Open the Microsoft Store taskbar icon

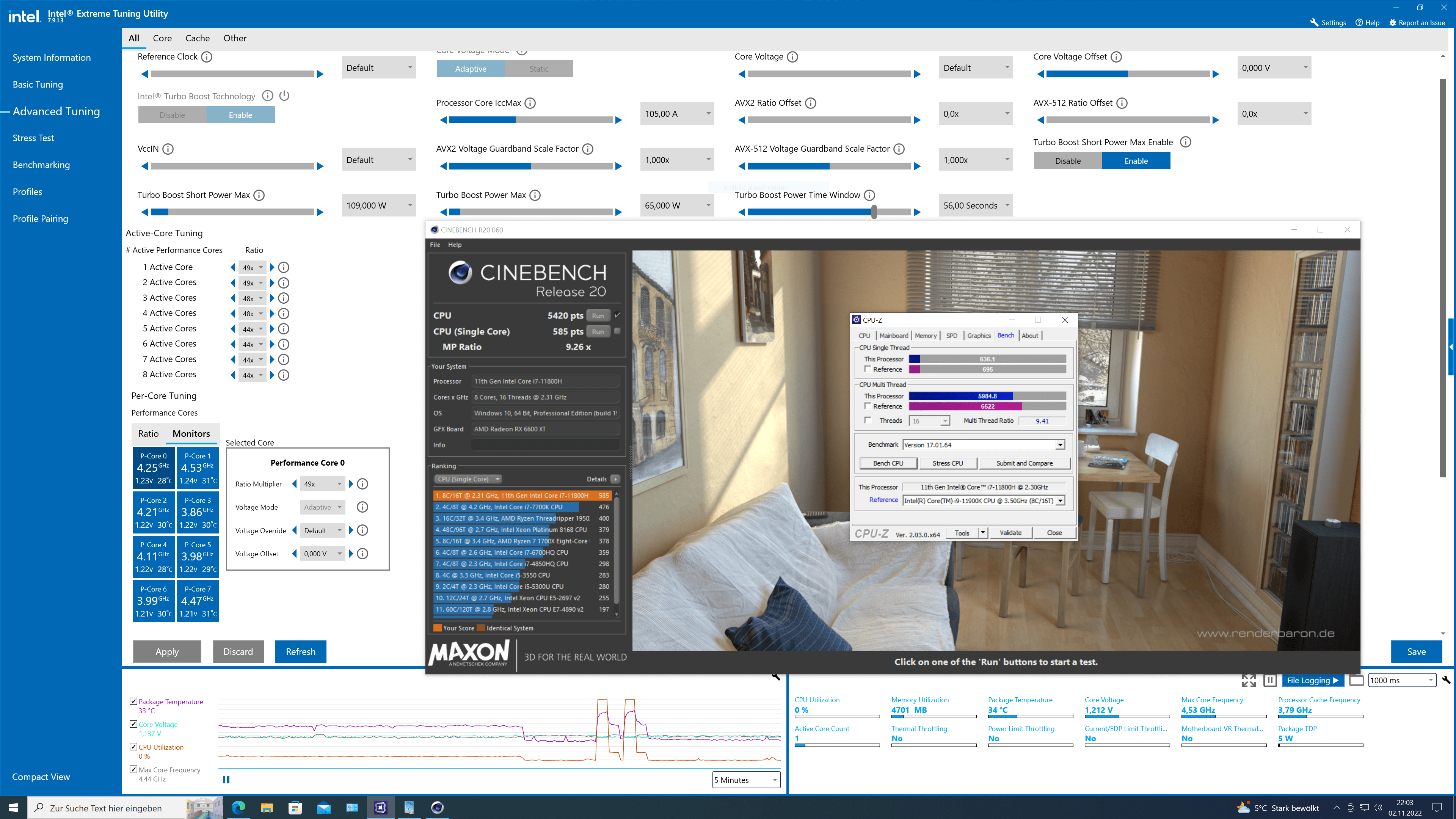295,807
